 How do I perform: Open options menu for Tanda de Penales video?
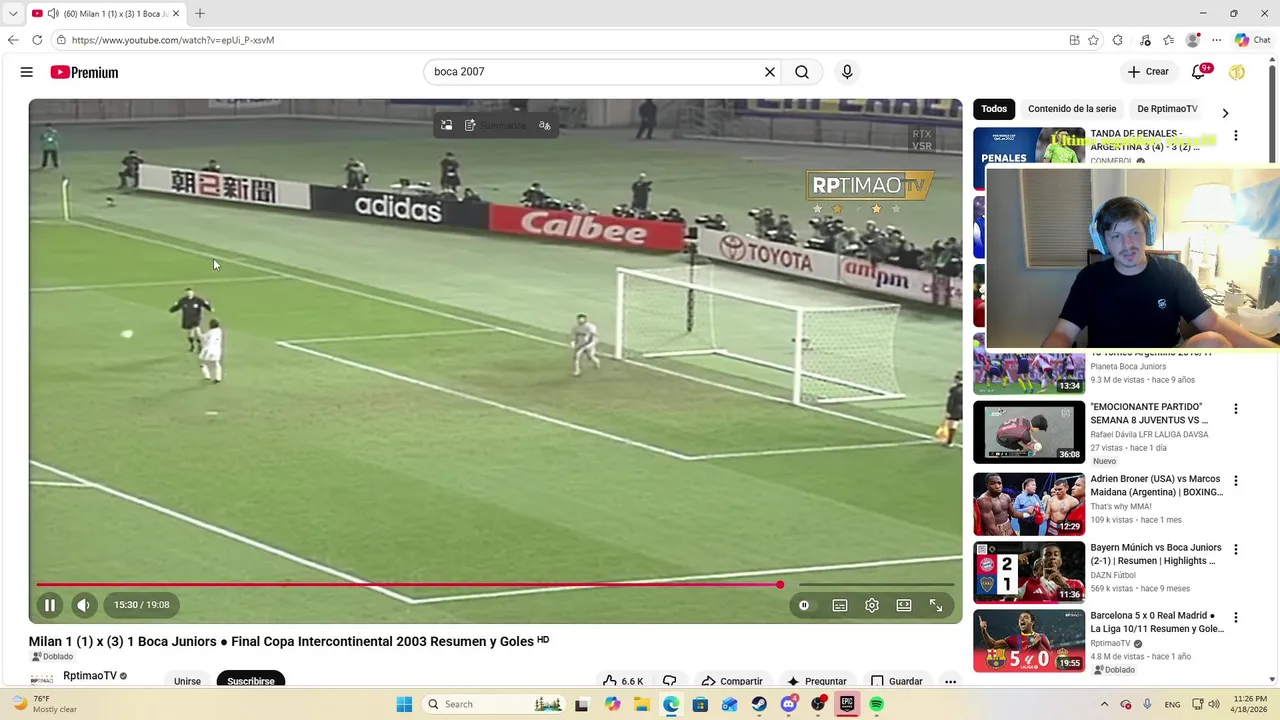pos(1236,136)
